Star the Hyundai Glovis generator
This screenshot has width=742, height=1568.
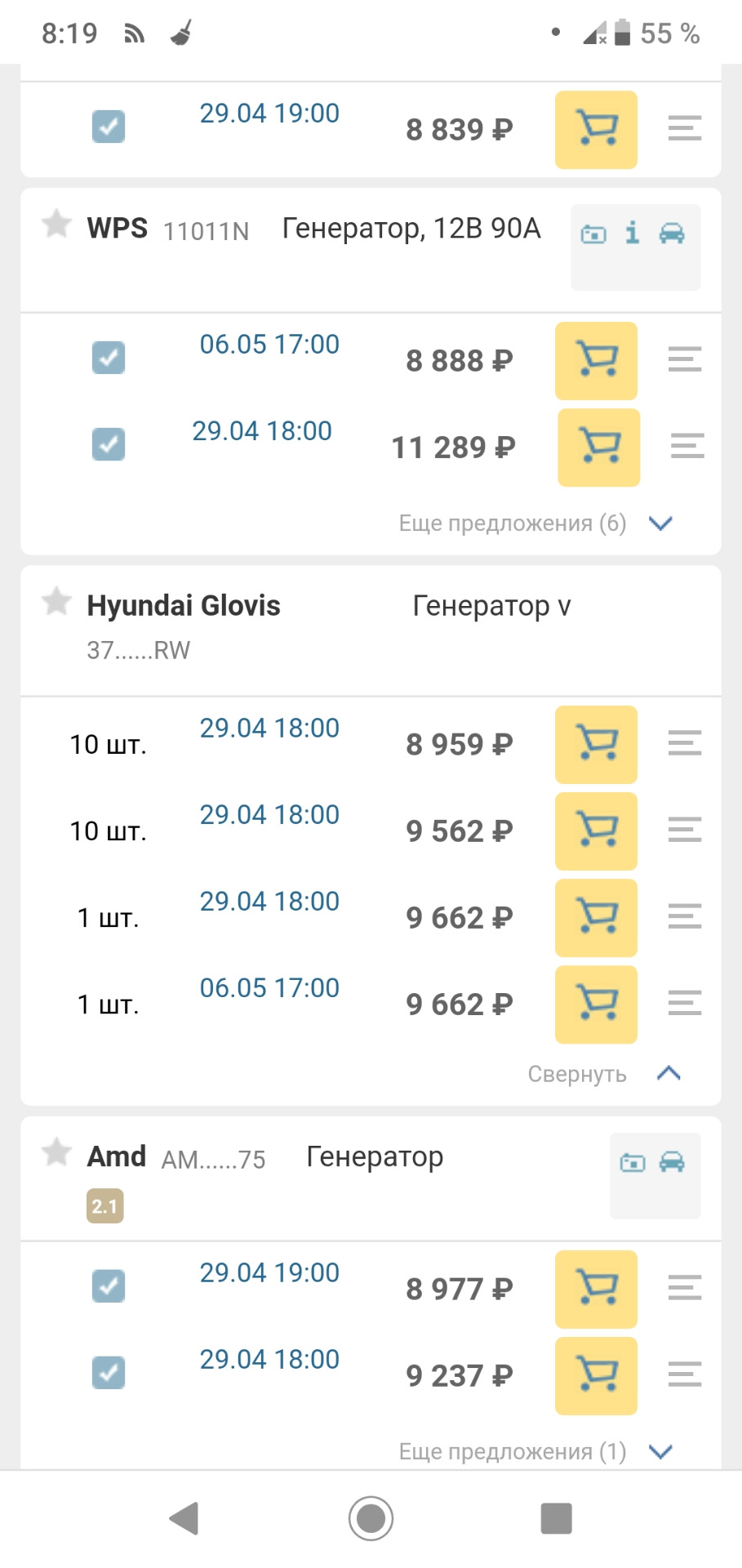pyautogui.click(x=56, y=601)
